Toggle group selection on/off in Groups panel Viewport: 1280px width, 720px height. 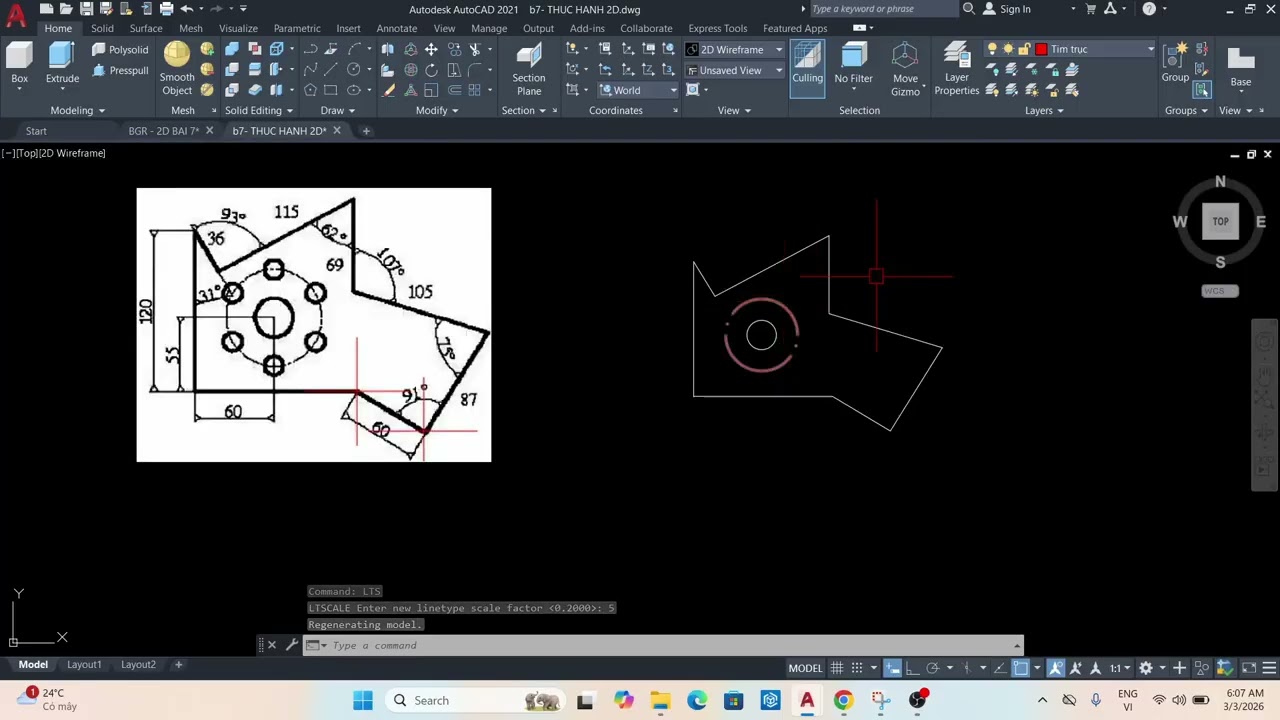pyautogui.click(x=1202, y=90)
